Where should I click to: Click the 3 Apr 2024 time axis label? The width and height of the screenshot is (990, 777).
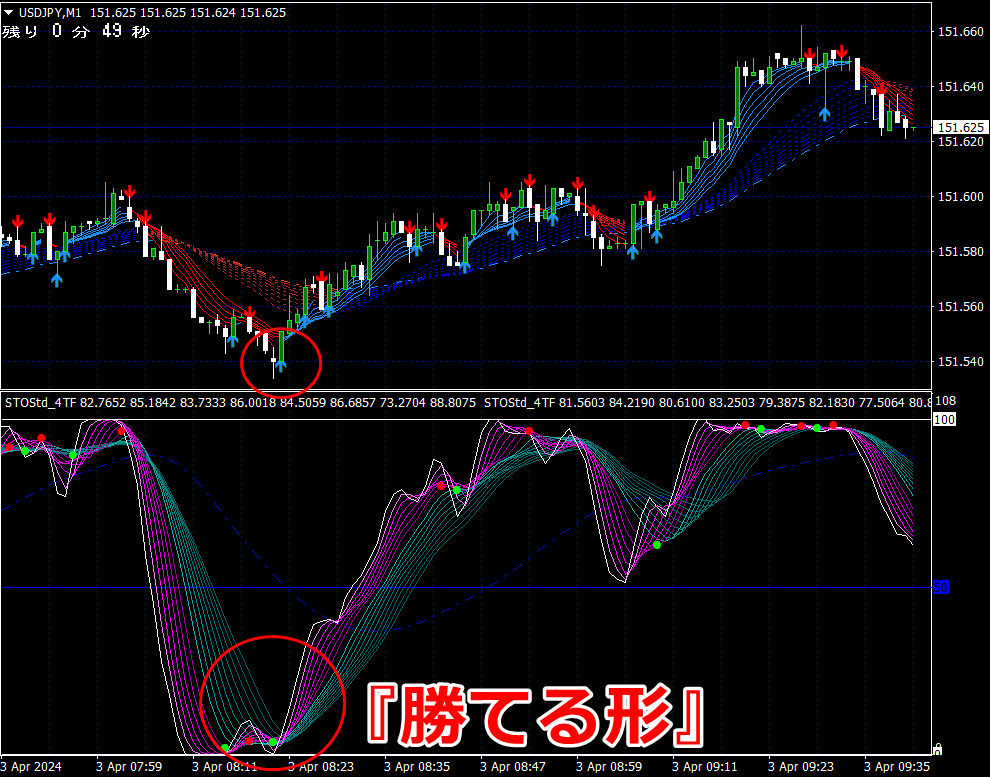[x=31, y=767]
